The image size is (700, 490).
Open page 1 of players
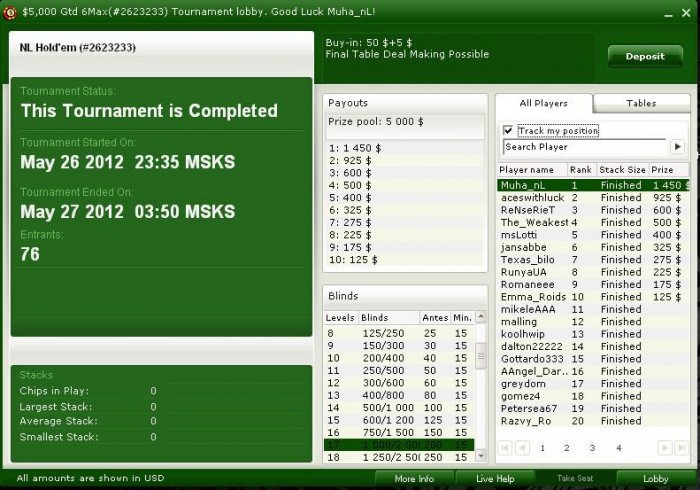(x=542, y=448)
